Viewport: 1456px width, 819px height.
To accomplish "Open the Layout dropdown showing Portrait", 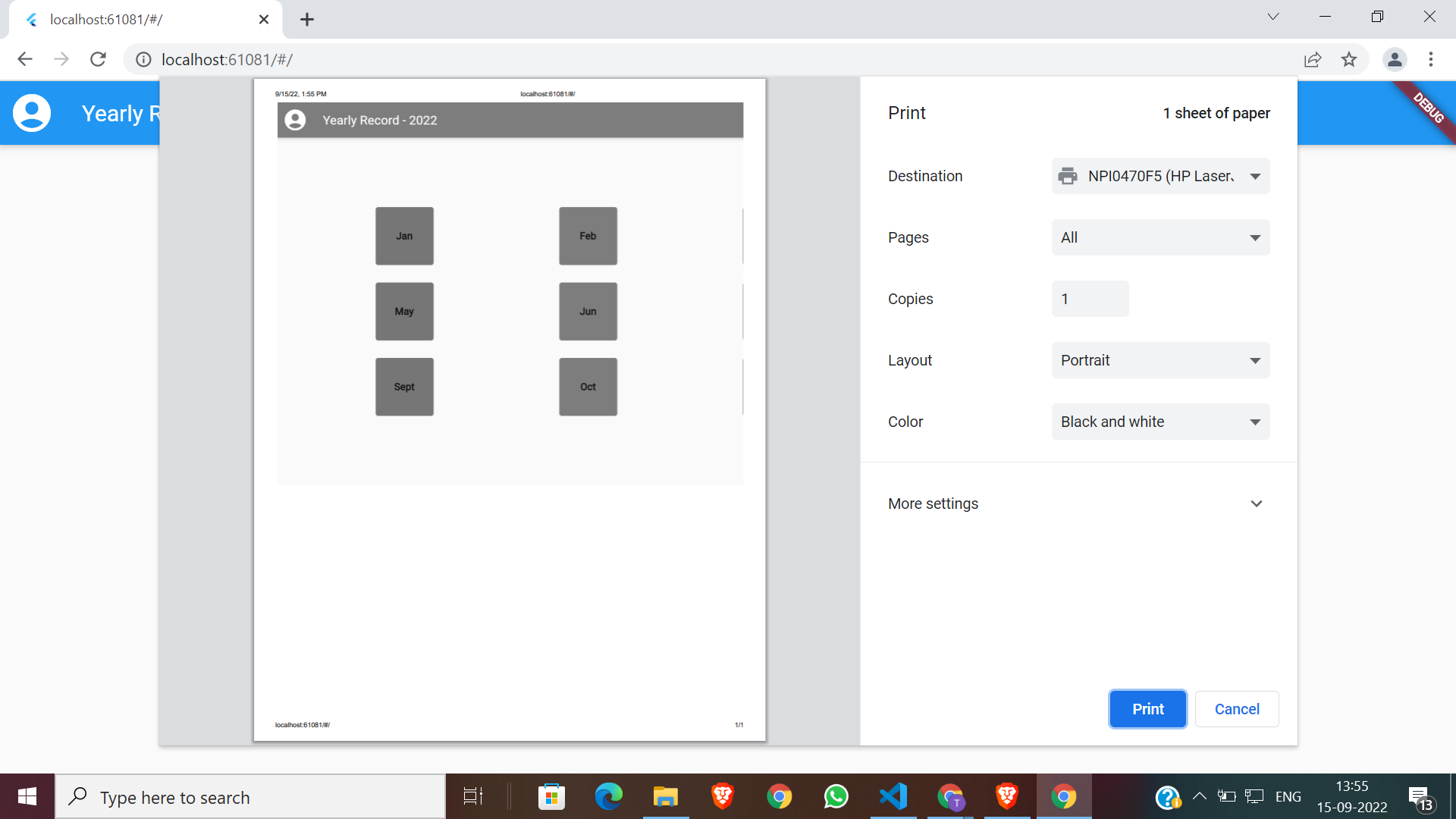I will click(1160, 360).
